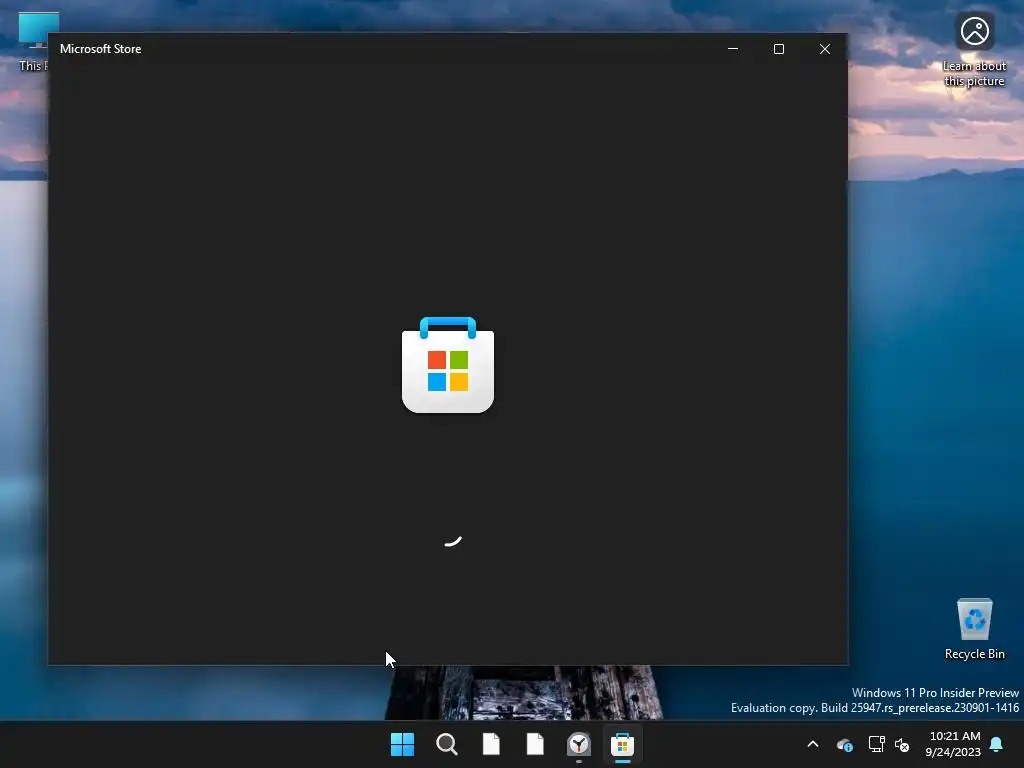Image resolution: width=1024 pixels, height=768 pixels.
Task: Select Learn about this picture icon
Action: point(974,50)
